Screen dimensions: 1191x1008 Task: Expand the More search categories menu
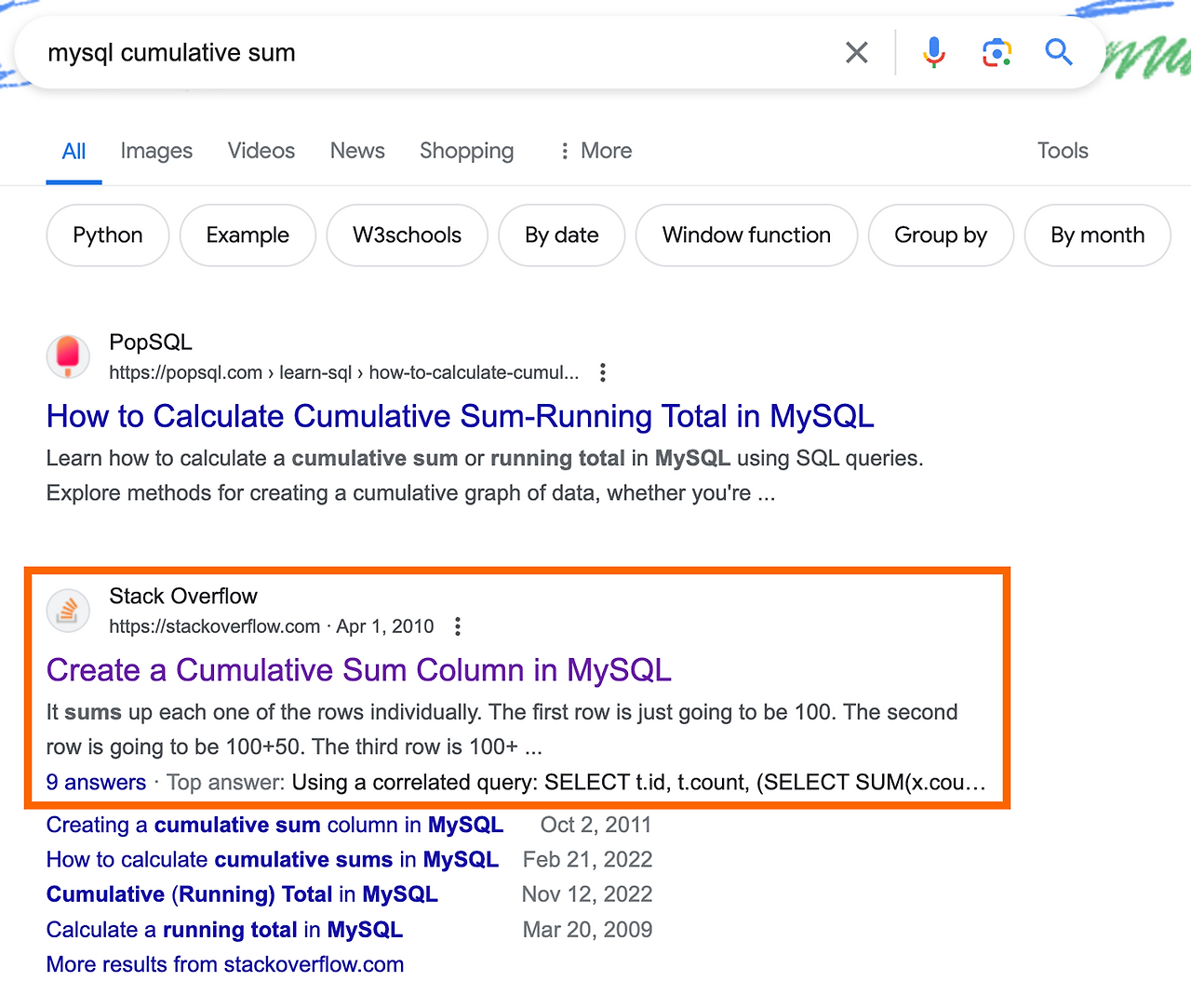click(595, 151)
